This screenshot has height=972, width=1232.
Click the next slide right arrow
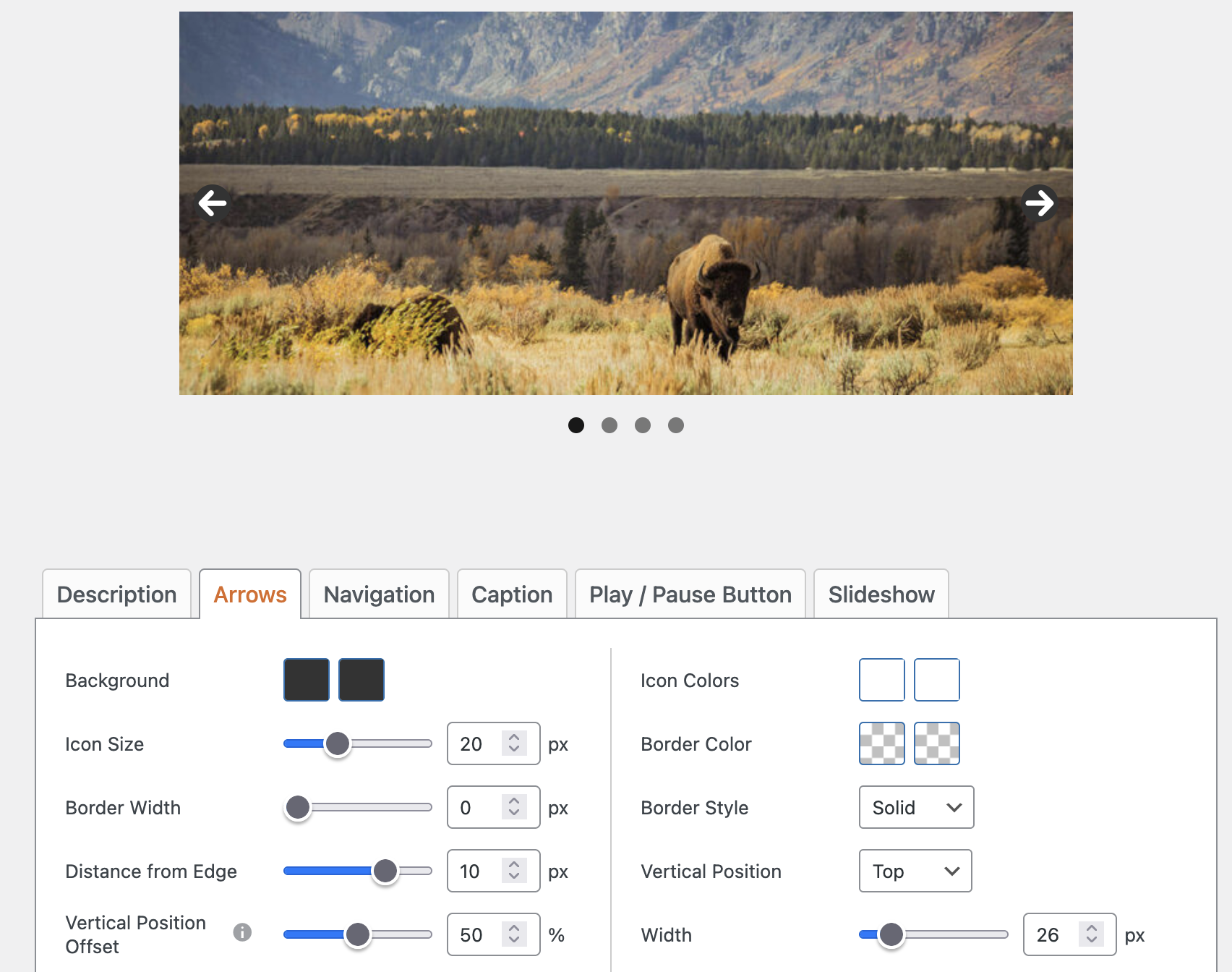point(1039,202)
